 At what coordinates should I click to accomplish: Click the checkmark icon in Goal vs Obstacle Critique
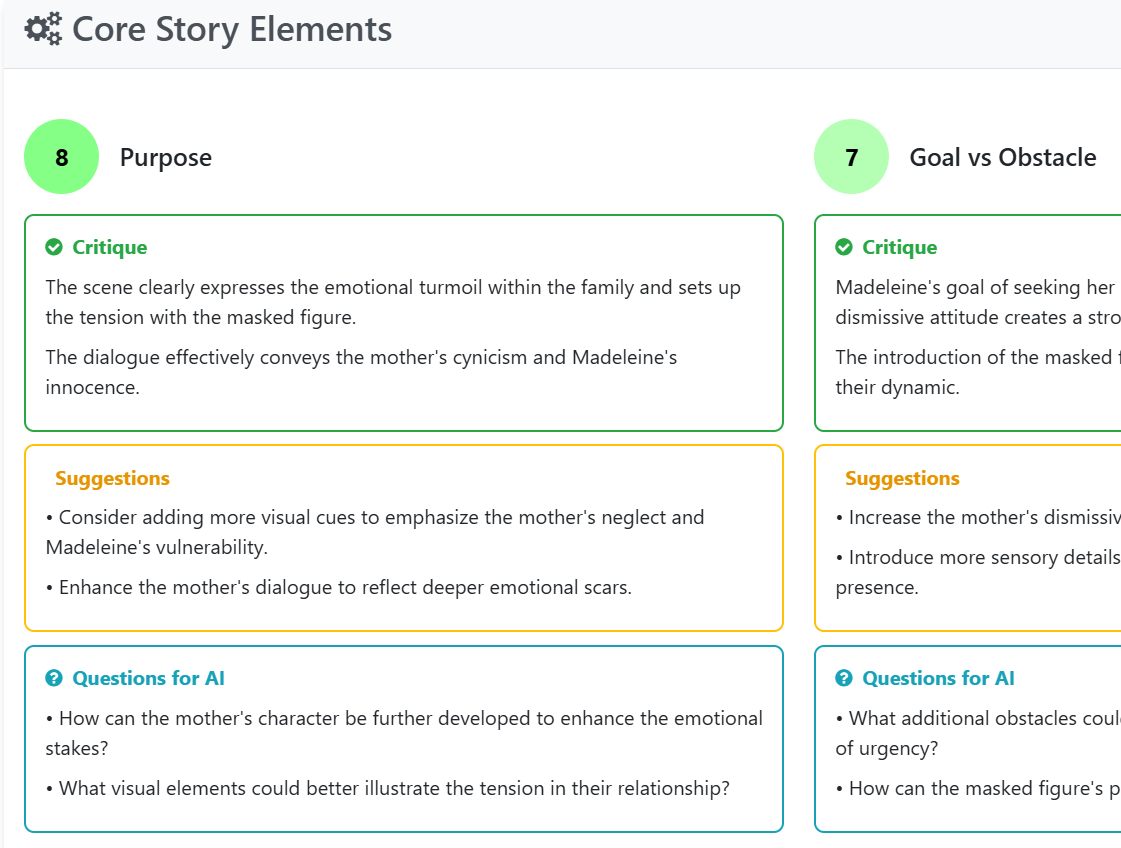(844, 247)
